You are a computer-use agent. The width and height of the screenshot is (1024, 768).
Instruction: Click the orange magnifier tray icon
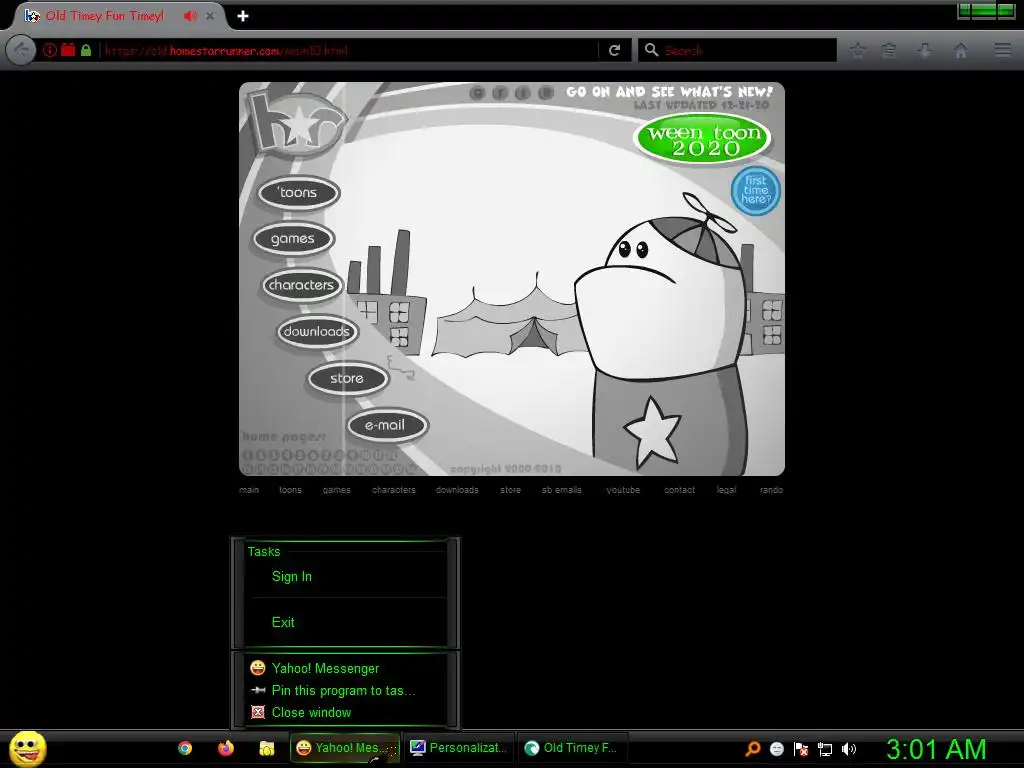tap(752, 749)
